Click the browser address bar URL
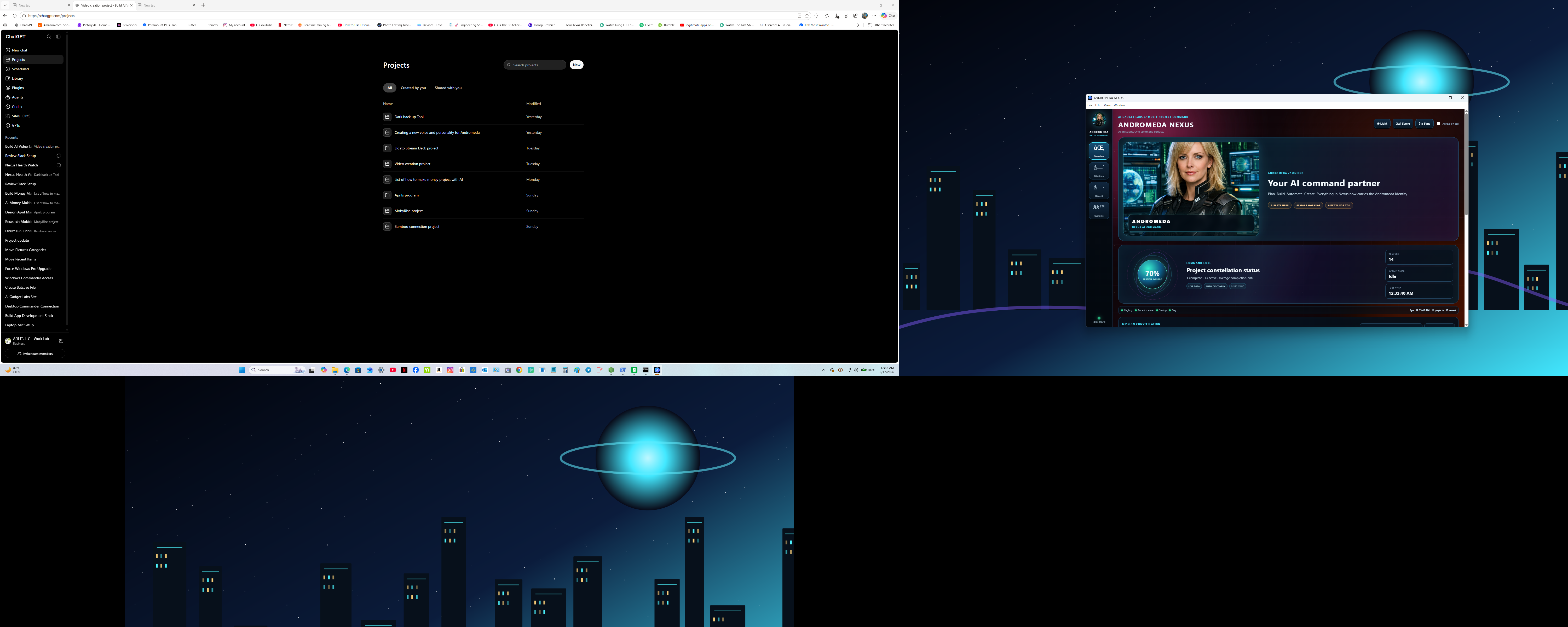This screenshot has height=627, width=1568. (x=51, y=16)
